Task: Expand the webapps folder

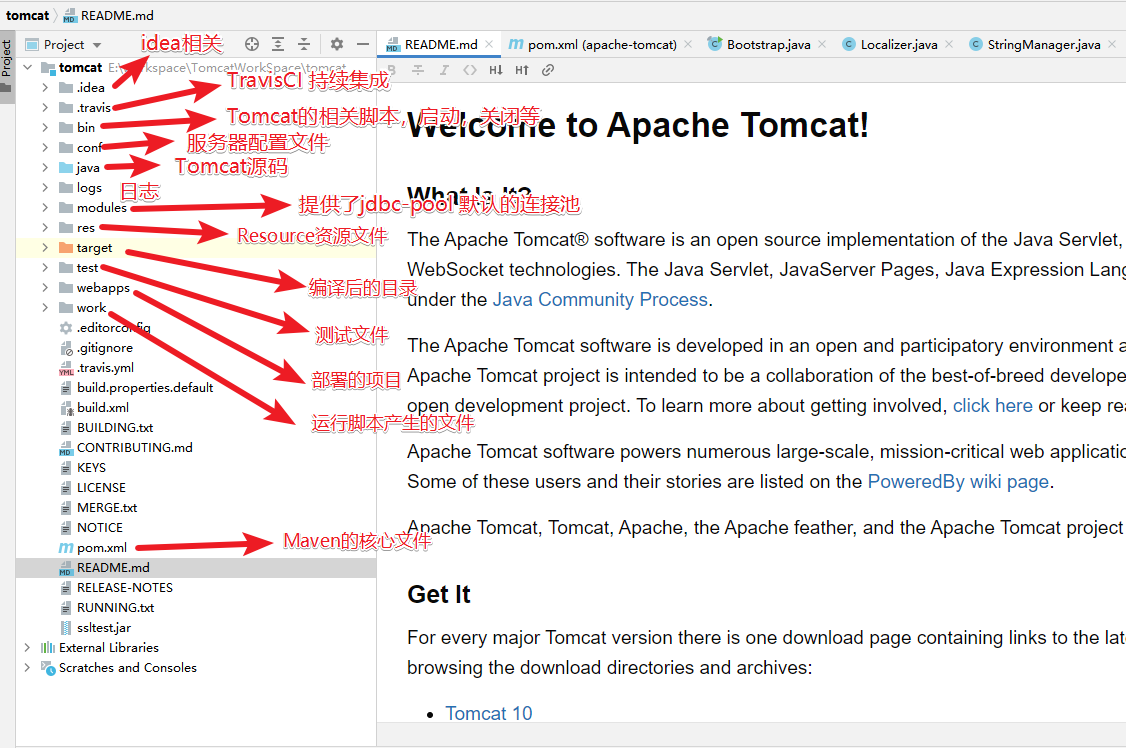Action: [x=45, y=288]
